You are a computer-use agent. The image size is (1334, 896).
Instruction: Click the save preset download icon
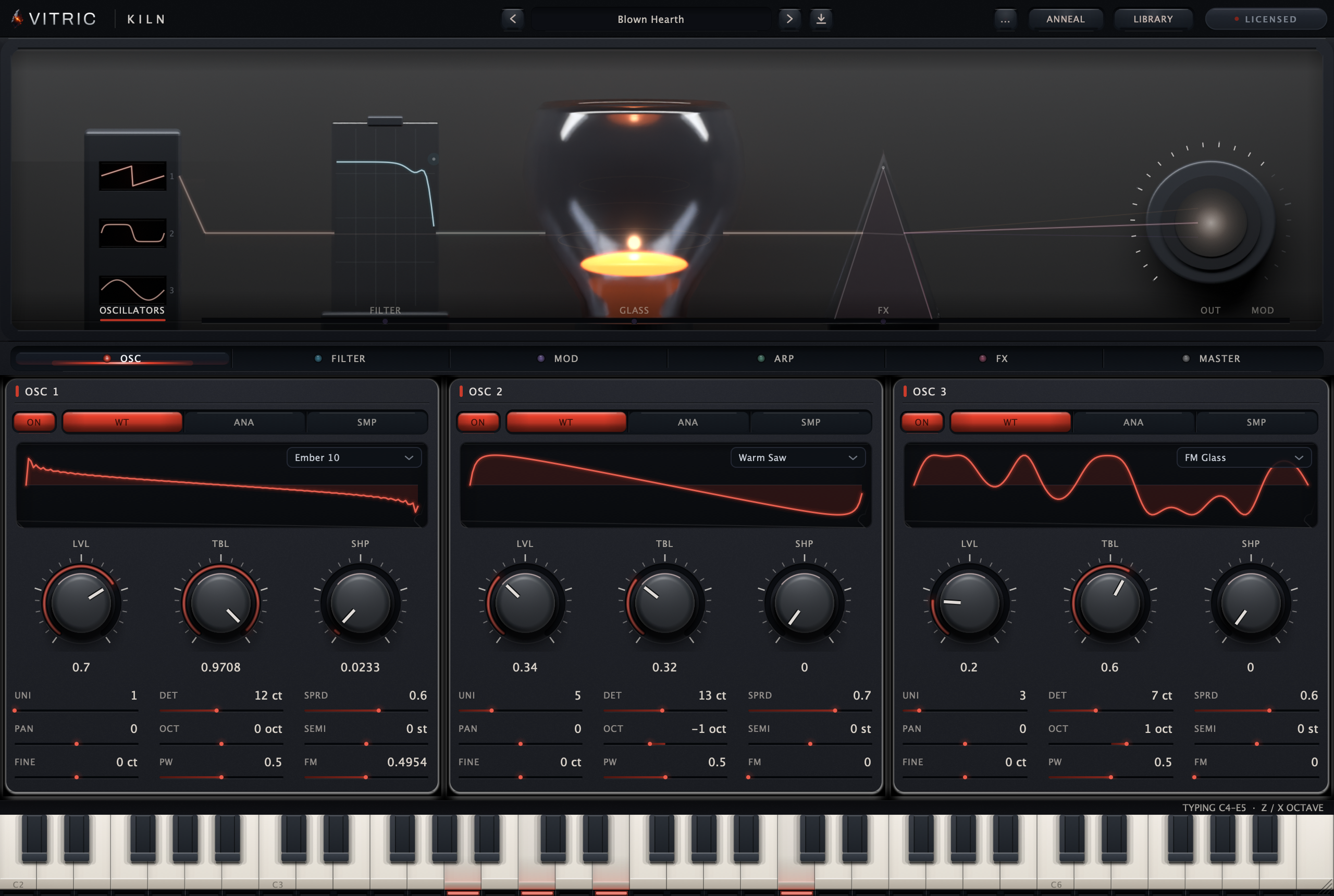(x=821, y=19)
